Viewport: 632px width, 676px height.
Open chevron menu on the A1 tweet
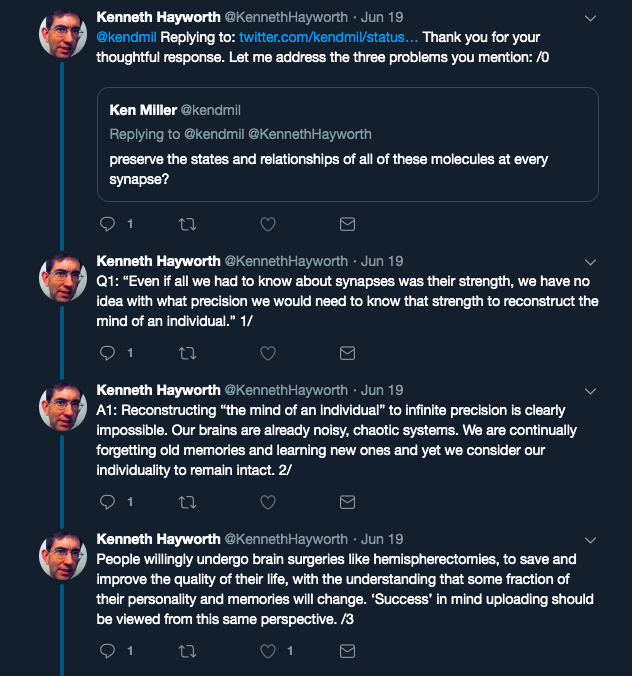590,391
